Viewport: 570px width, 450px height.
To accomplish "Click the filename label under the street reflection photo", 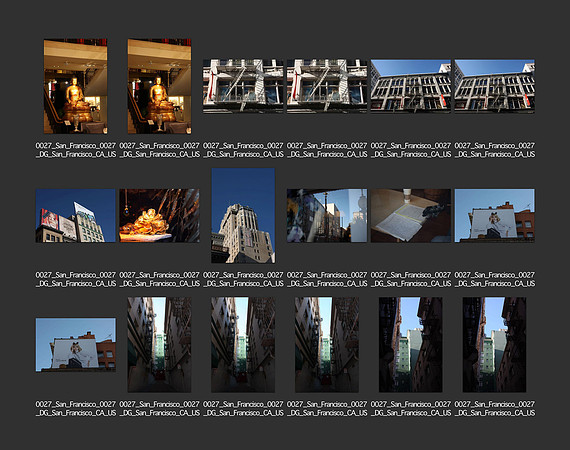I will coord(327,279).
